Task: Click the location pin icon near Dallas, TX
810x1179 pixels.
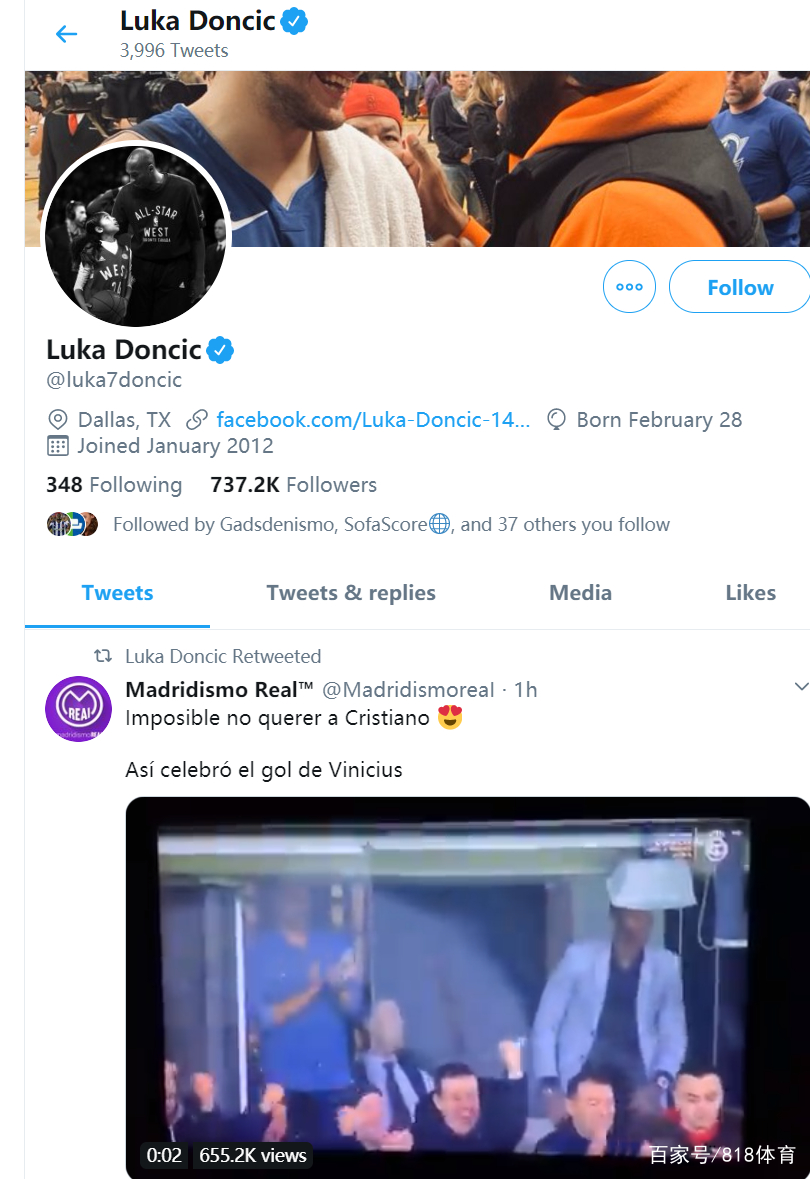Action: pos(58,420)
